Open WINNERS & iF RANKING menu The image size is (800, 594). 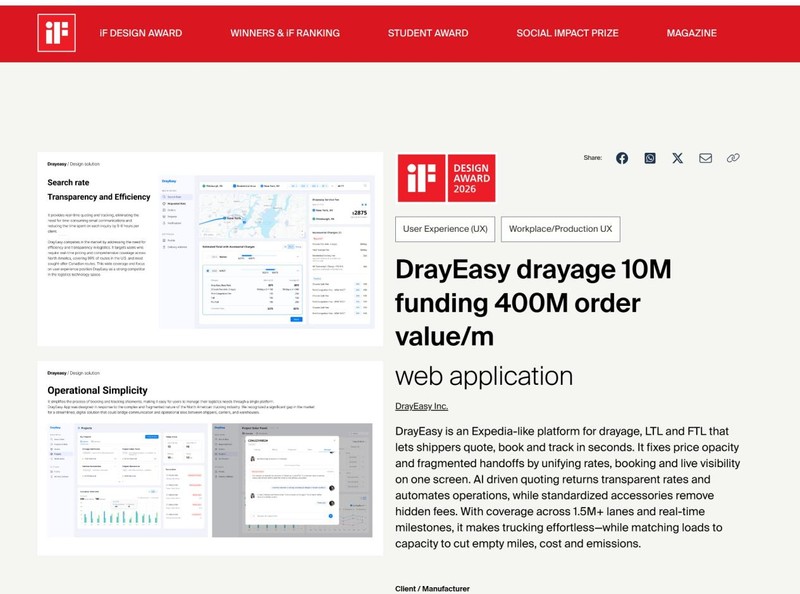(285, 33)
